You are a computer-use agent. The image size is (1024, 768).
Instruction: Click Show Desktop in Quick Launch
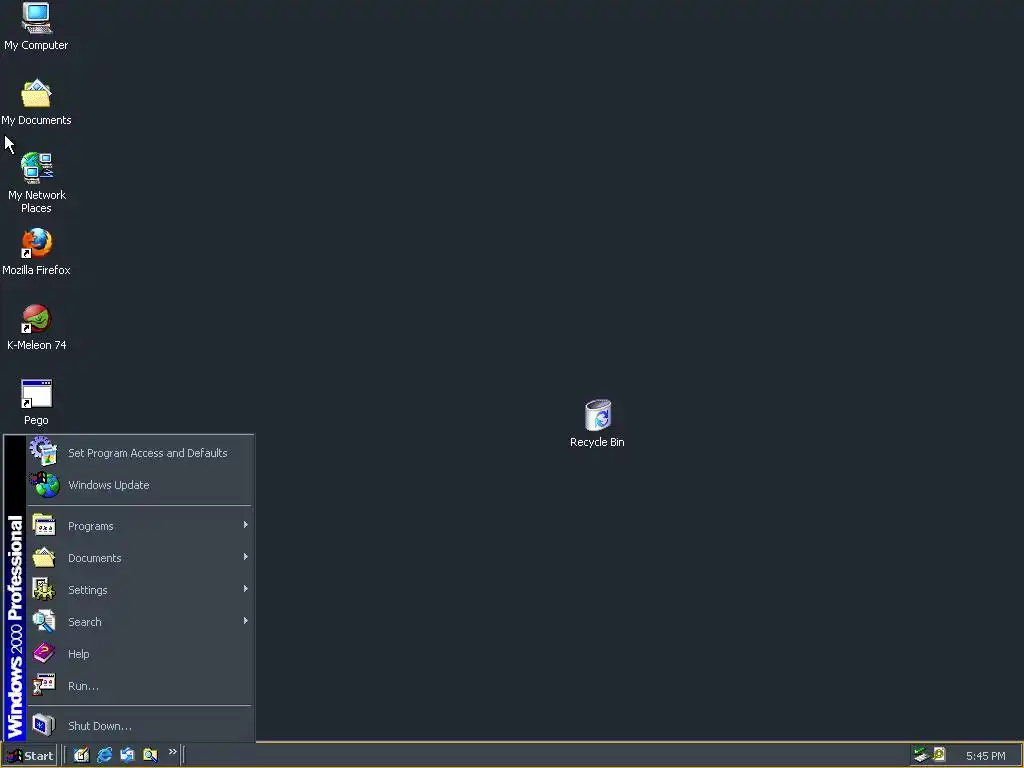coord(81,755)
